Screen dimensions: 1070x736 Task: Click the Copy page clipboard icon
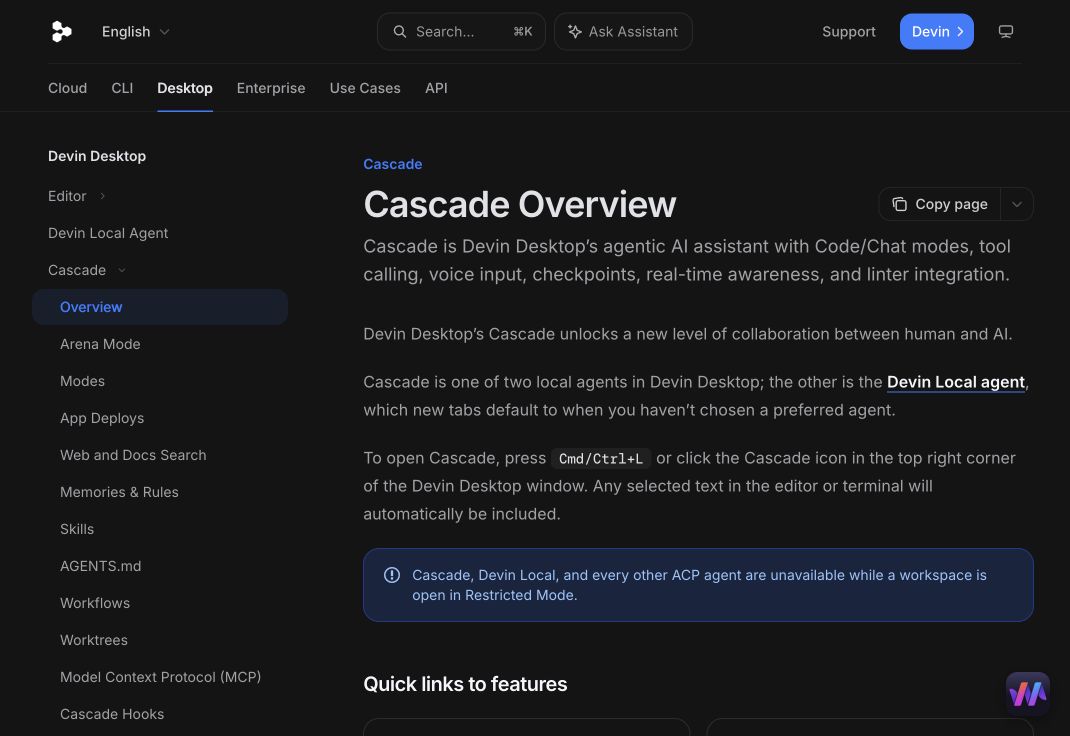pos(899,204)
